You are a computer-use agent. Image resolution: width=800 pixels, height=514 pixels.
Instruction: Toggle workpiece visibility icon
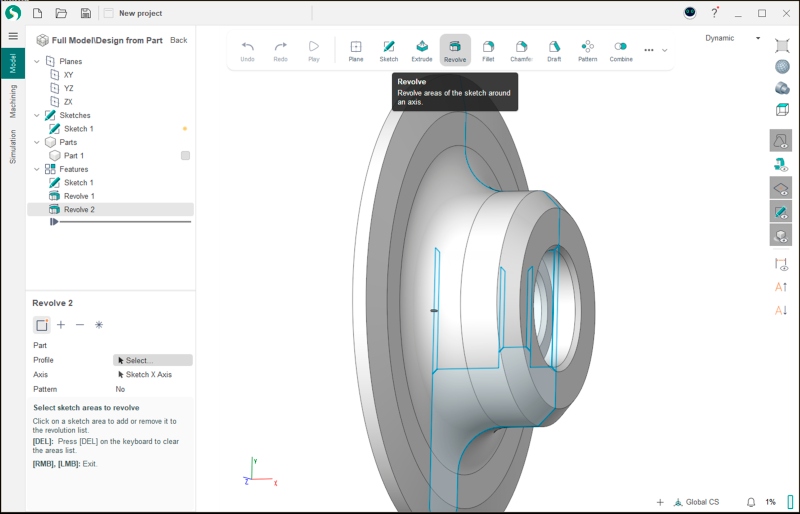781,140
